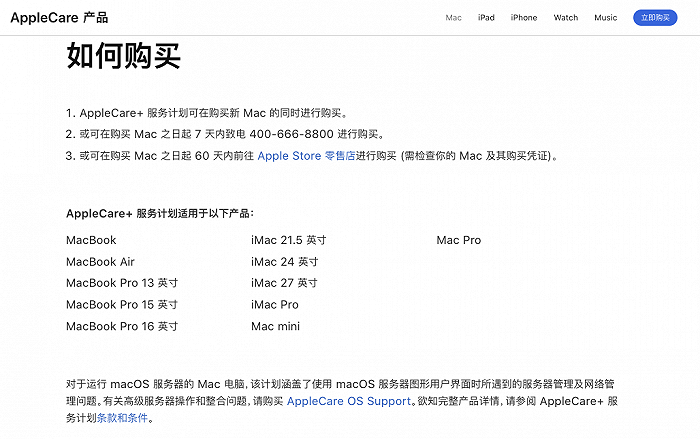Image resolution: width=700 pixels, height=439 pixels.
Task: Click the MacBook Air list entry
Action: [x=100, y=262]
